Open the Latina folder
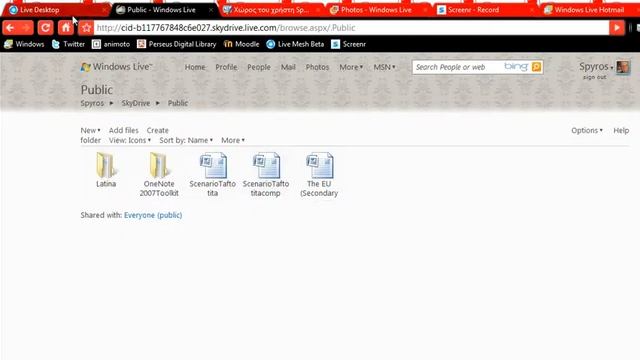Screen dimensions: 640x360 tap(106, 170)
